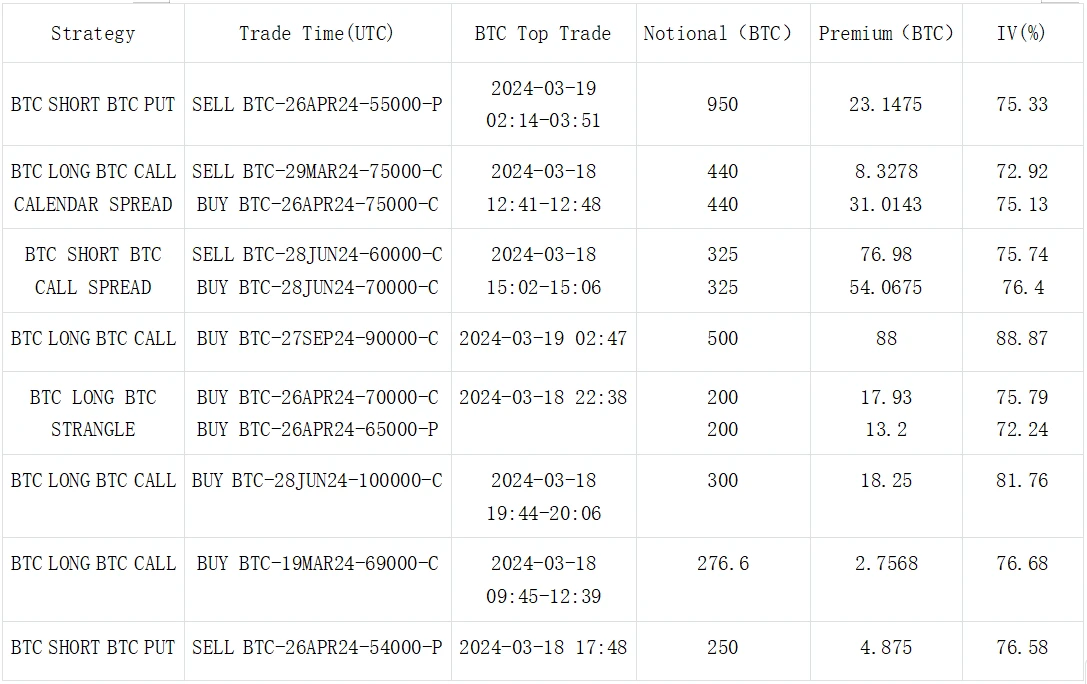Click the STRANGLE strategy text
This screenshot has width=1087, height=684.
coord(93,429)
